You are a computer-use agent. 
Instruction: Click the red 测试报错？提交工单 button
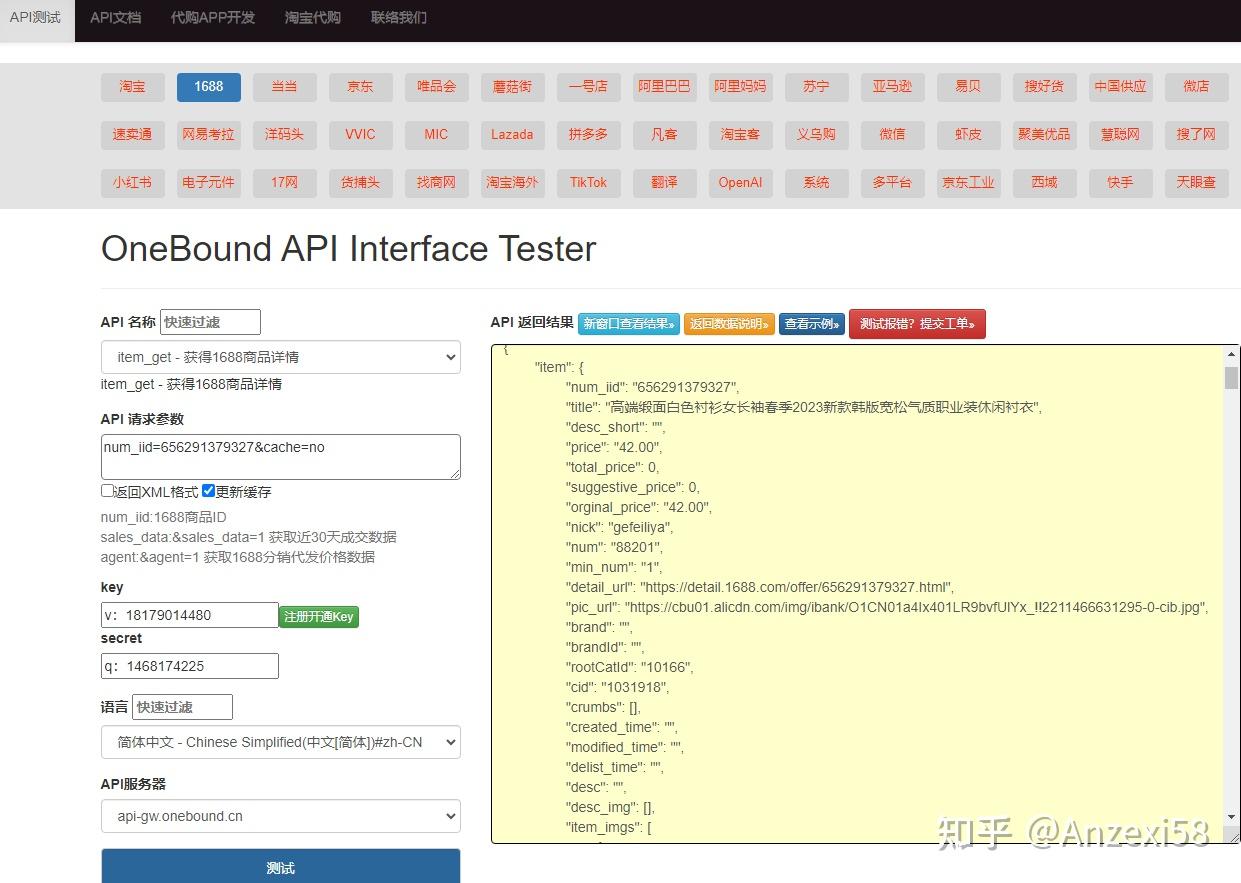click(x=917, y=324)
